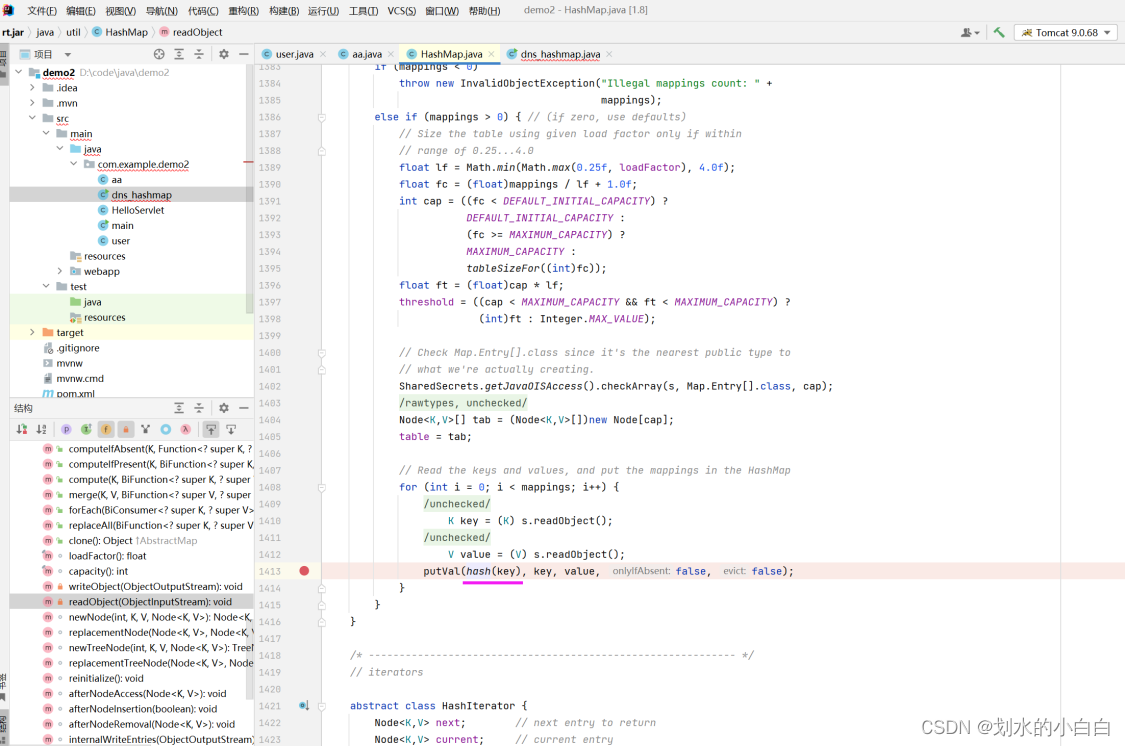Hide the Project panel with minus icon
Image resolution: width=1125 pixels, height=746 pixels.
(244, 54)
